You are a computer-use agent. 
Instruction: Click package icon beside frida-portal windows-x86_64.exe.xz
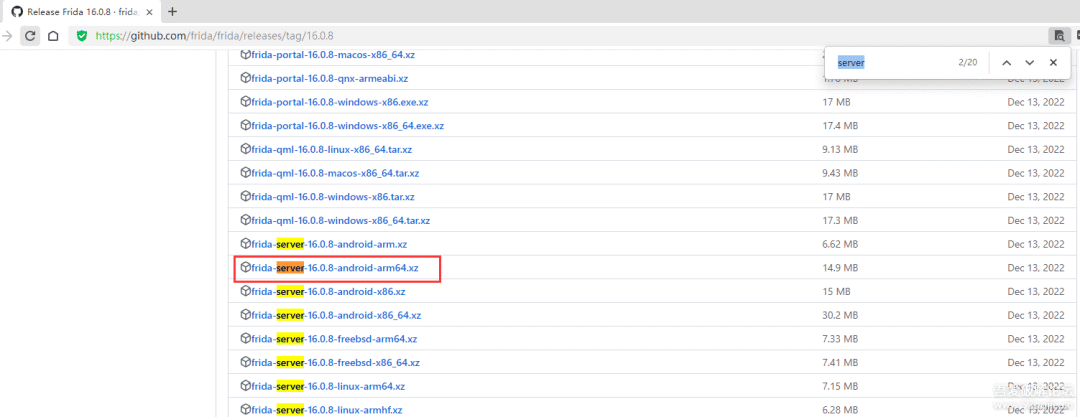245,125
